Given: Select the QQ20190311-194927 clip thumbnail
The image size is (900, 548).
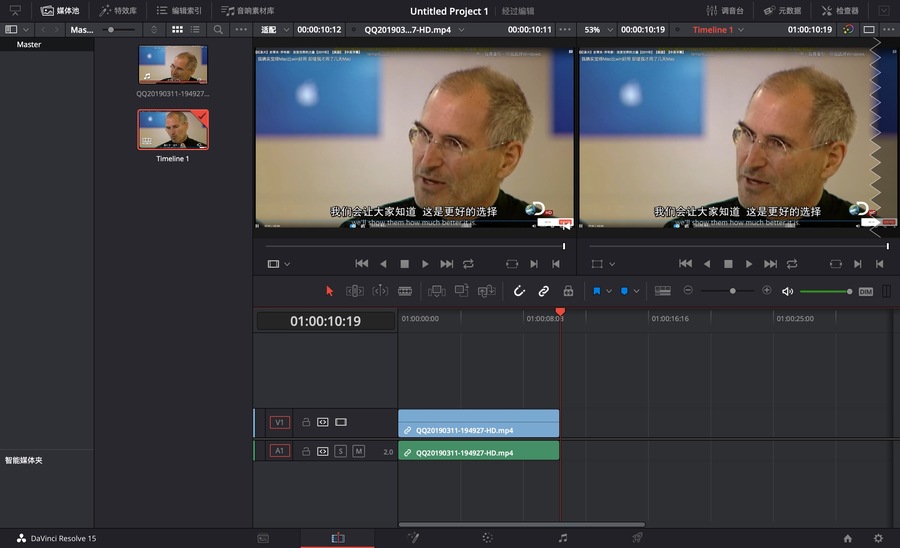Looking at the screenshot, I should pos(173,64).
